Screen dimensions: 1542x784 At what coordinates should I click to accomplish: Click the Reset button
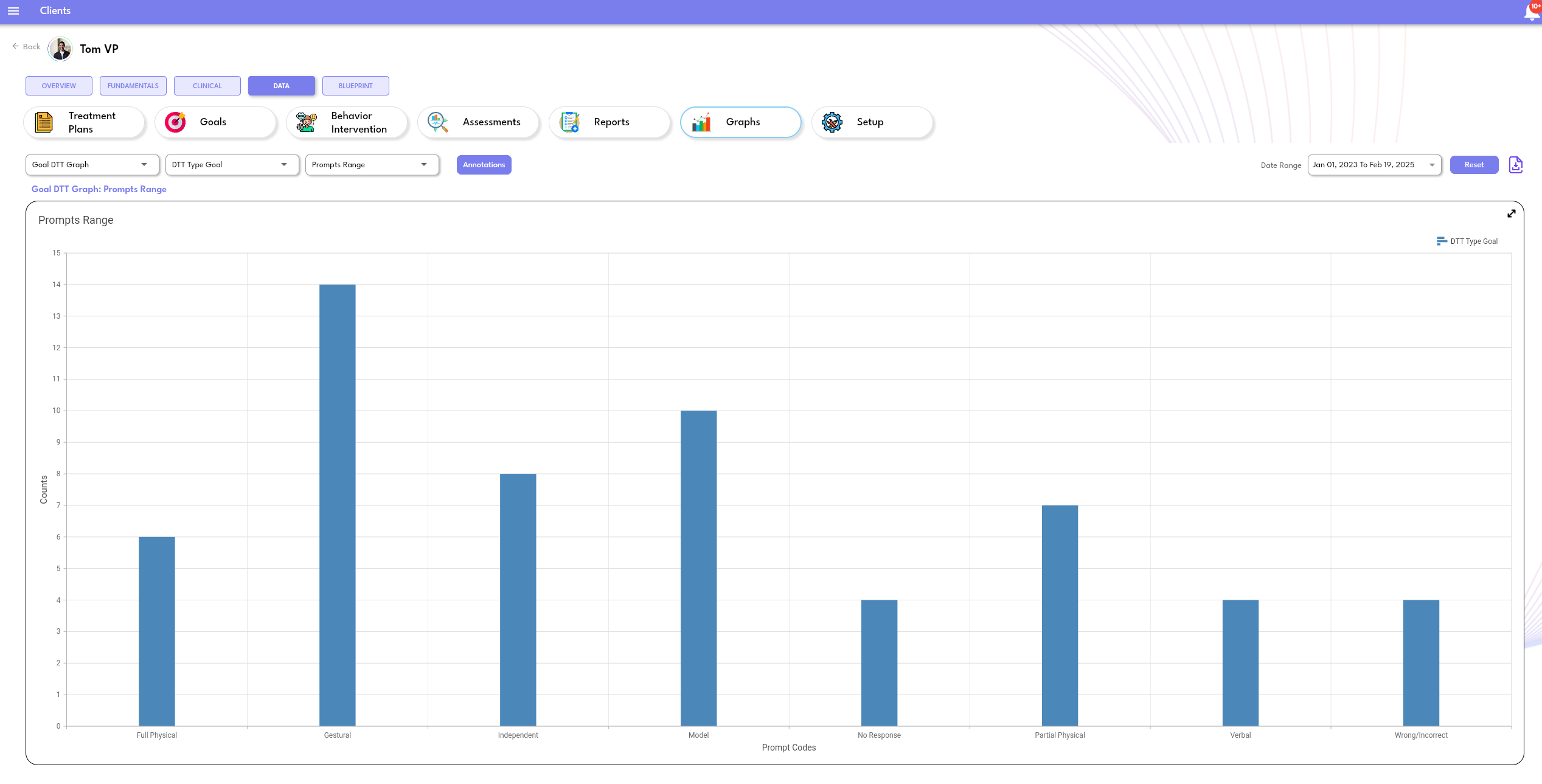click(1473, 165)
